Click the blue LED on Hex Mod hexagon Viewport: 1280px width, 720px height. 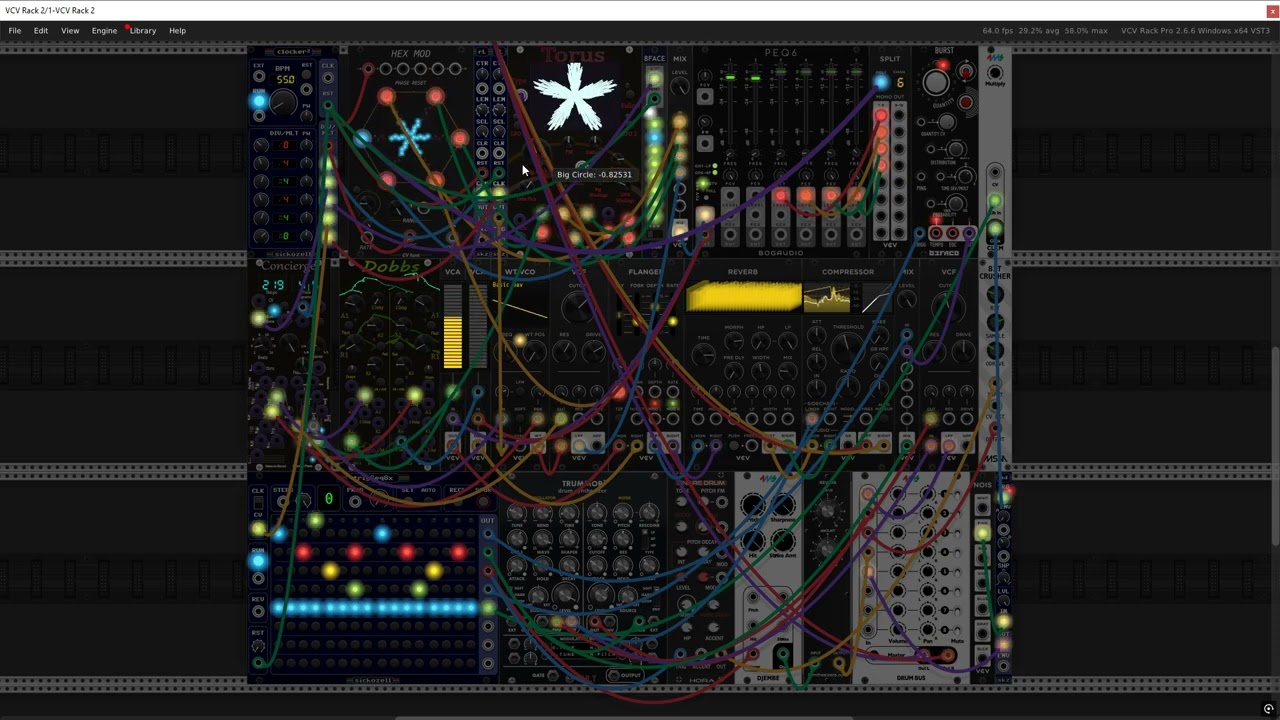tap(362, 138)
